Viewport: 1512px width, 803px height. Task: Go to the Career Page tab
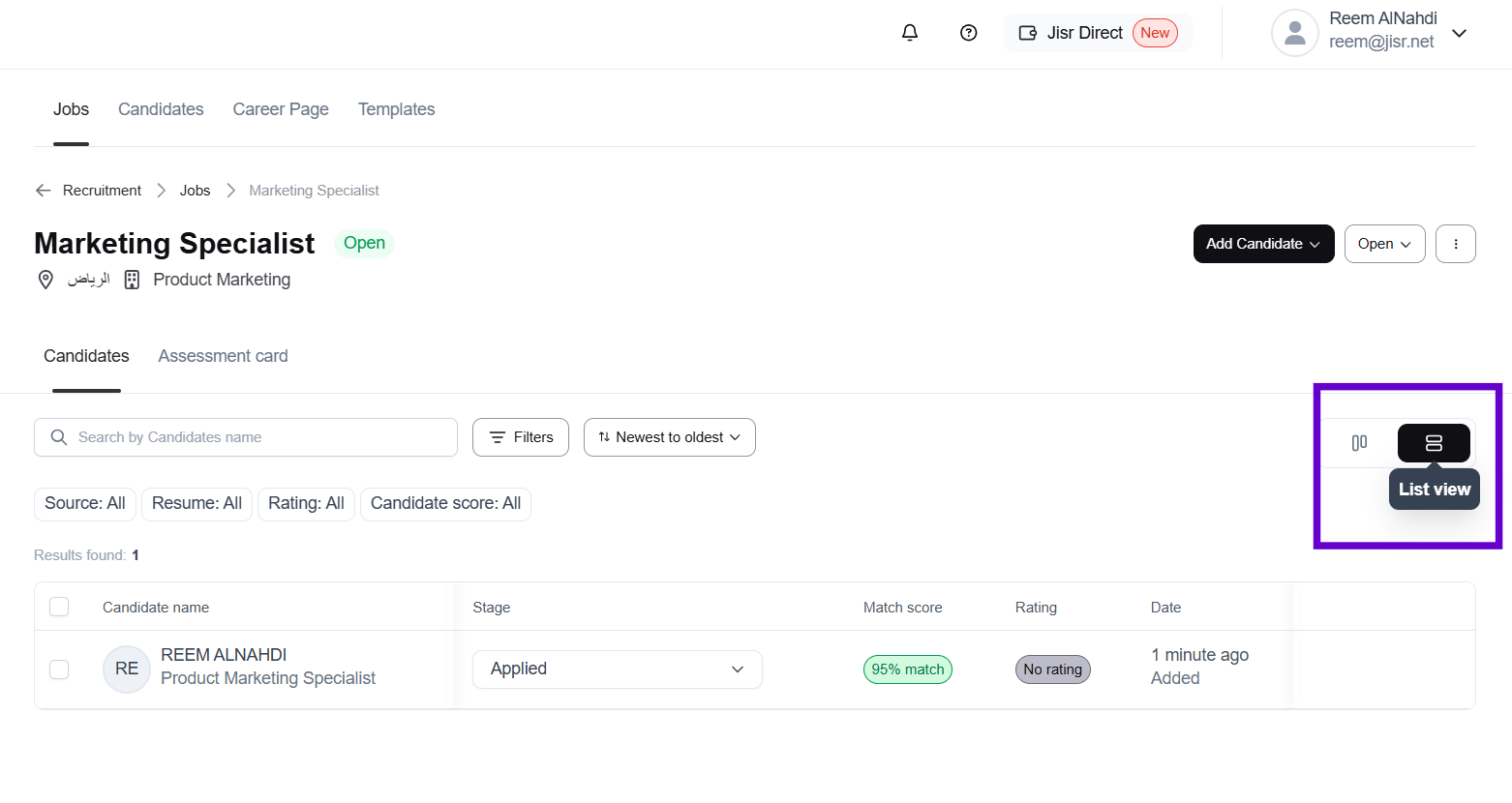pyautogui.click(x=281, y=109)
